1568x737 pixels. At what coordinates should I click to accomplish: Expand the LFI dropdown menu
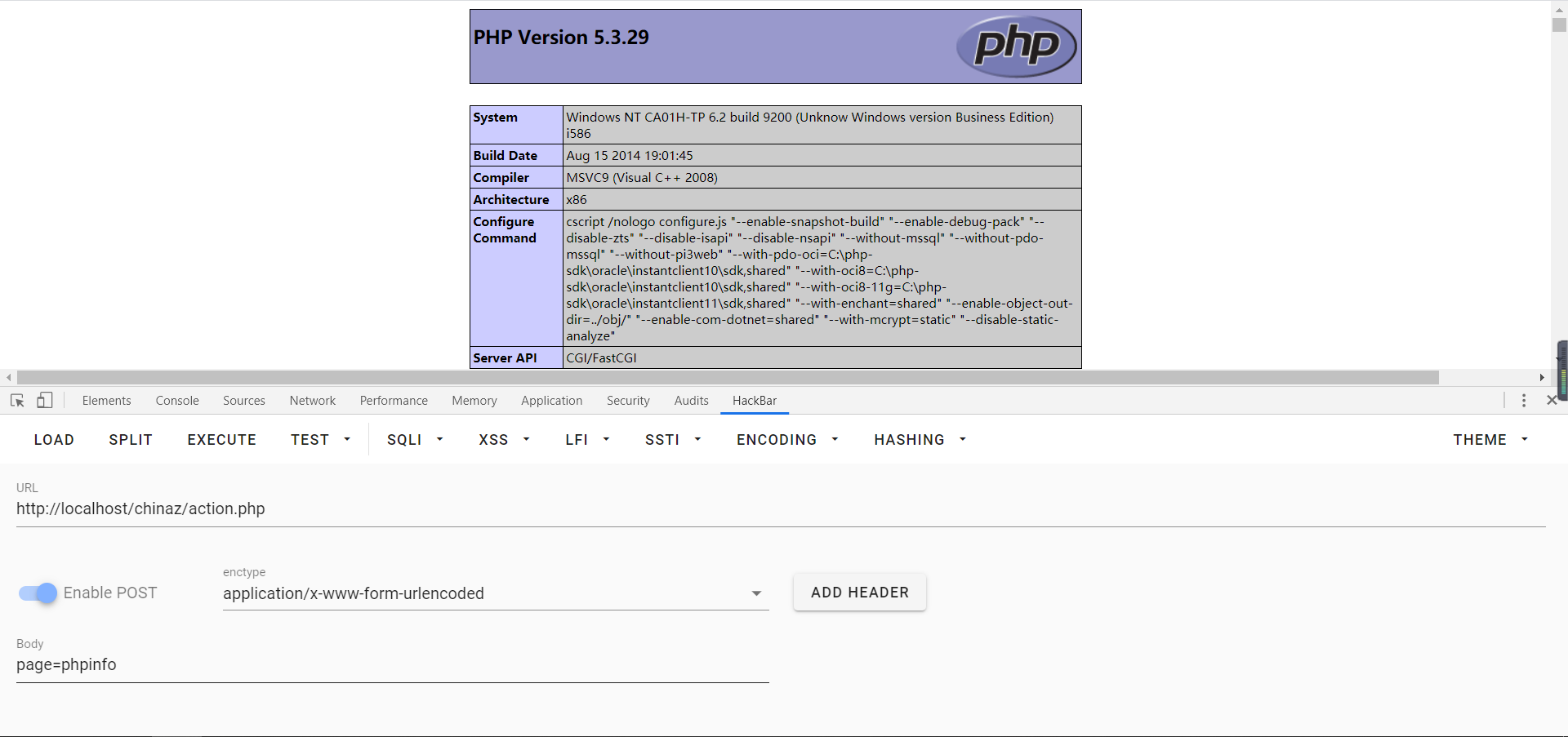click(587, 440)
